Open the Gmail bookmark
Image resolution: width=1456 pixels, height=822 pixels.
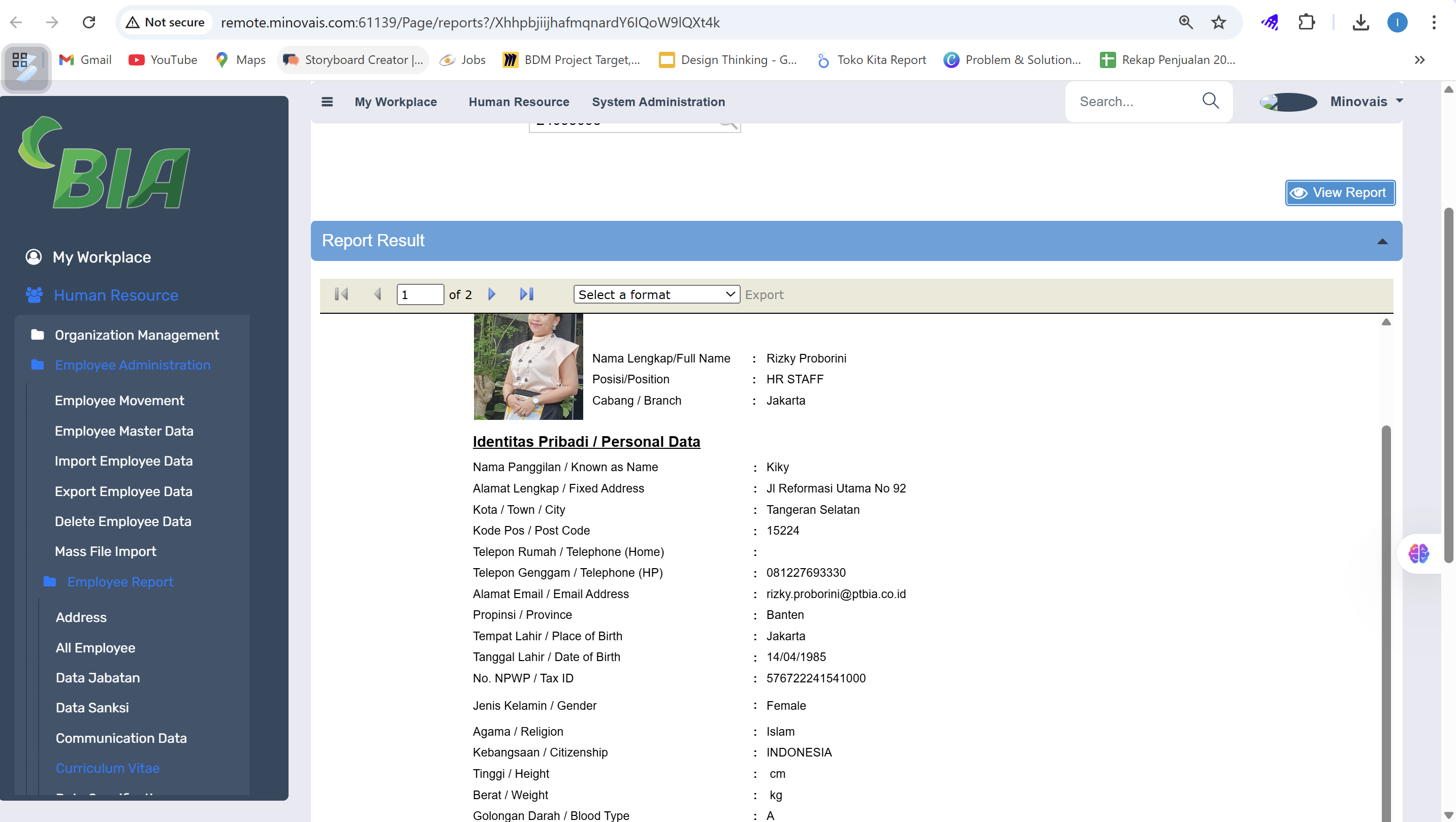[85, 60]
